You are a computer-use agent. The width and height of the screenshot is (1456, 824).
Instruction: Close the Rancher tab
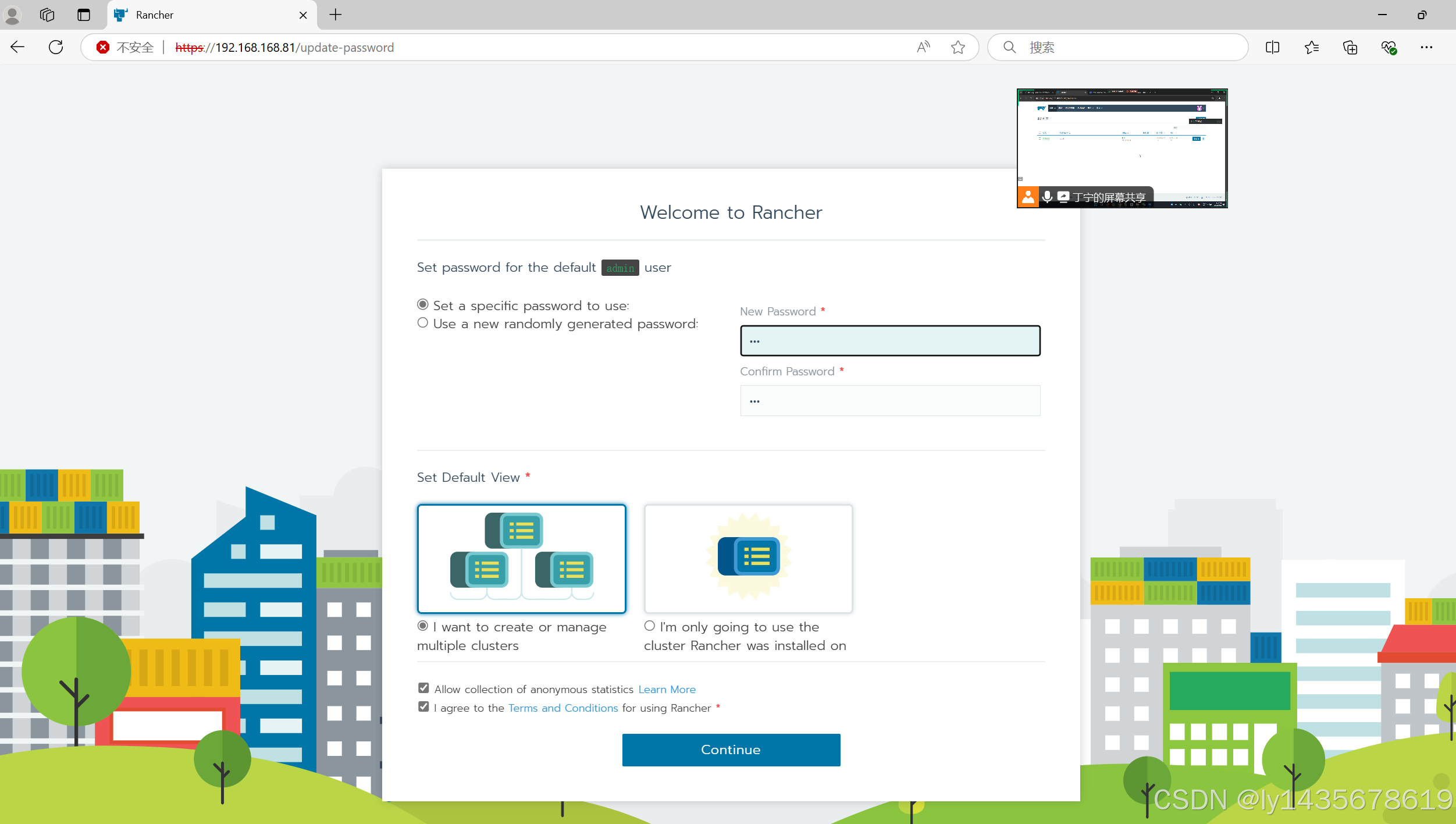[x=303, y=15]
